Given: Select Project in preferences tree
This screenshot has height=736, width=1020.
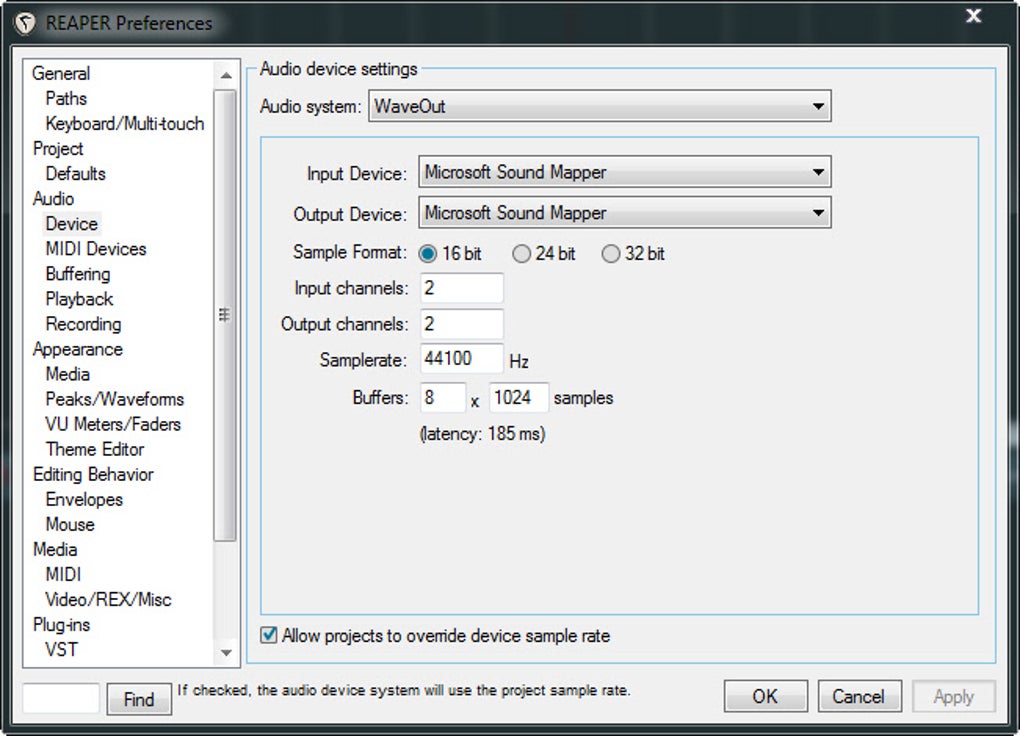Looking at the screenshot, I should [58, 148].
